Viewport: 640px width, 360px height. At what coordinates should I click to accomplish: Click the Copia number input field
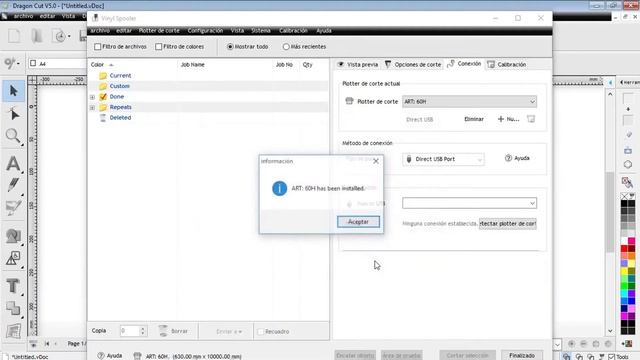click(x=130, y=331)
